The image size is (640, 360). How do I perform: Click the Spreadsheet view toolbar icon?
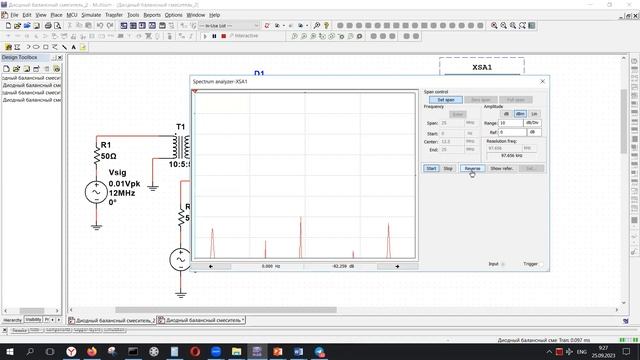(133, 26)
